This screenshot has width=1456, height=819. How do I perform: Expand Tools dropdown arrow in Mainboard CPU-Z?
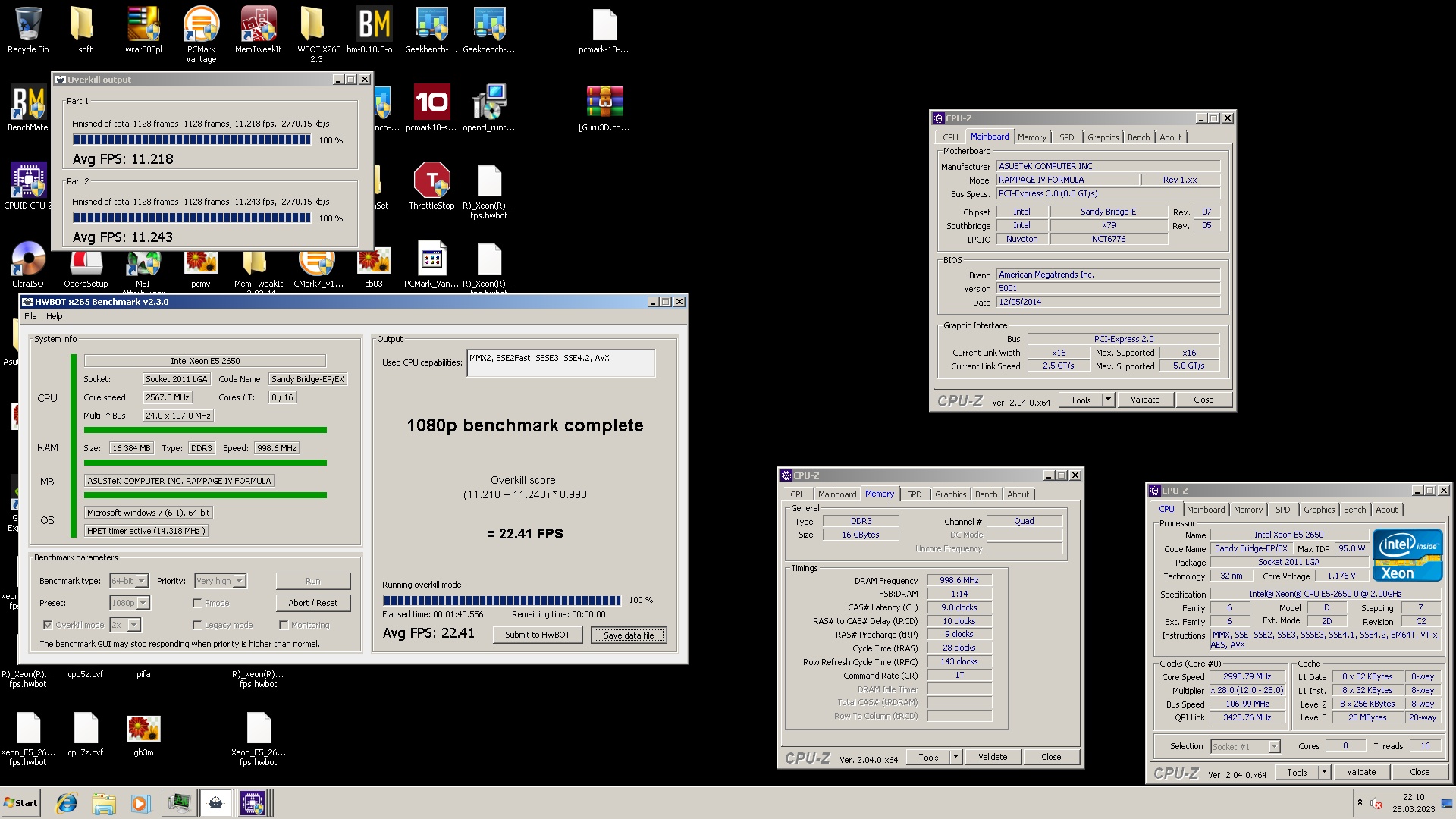tap(1108, 400)
